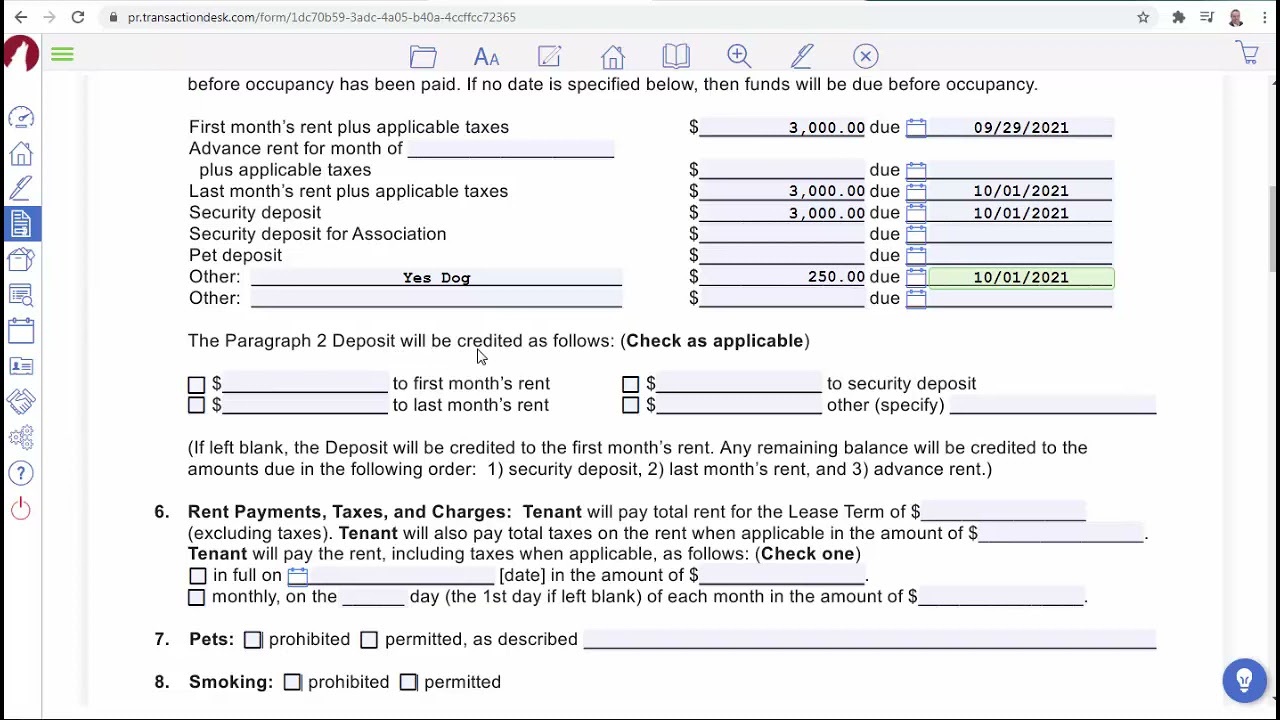Open date picker for Yes Dog row
1280x720 pixels.
(x=916, y=277)
